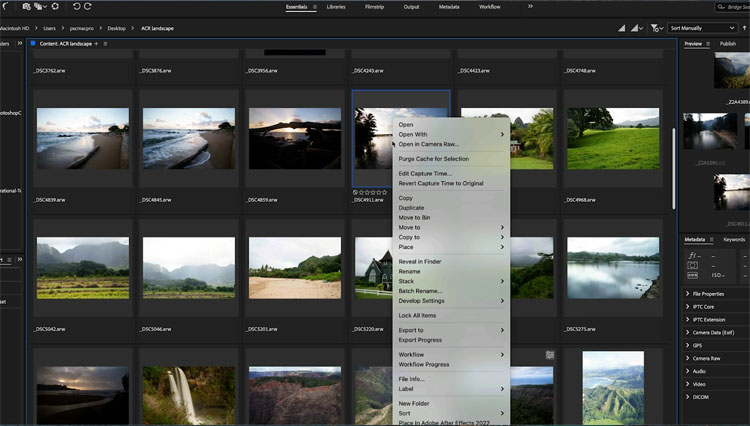Screen dimensions: 750x426
Task: Switch to Workflow workspace
Action: pos(489,7)
